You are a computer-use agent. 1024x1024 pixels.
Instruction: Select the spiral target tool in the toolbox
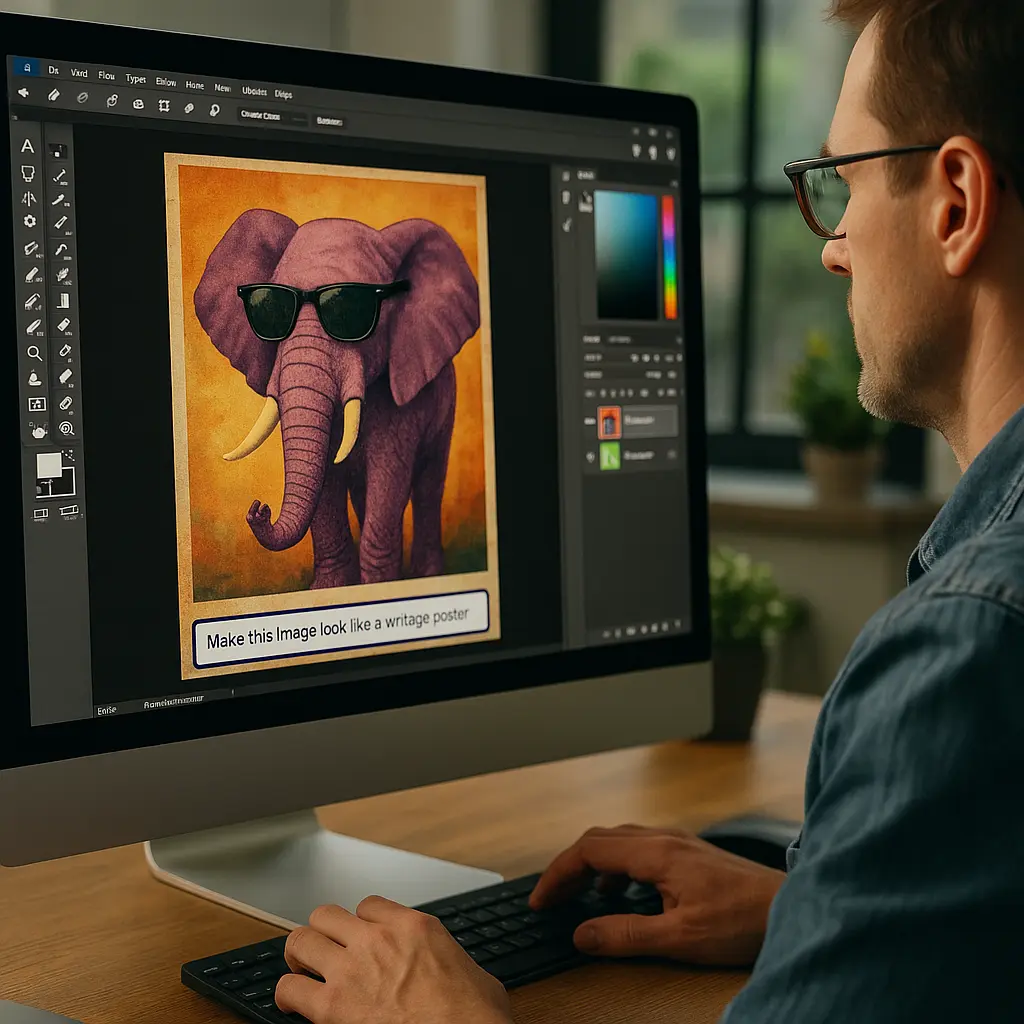67,428
